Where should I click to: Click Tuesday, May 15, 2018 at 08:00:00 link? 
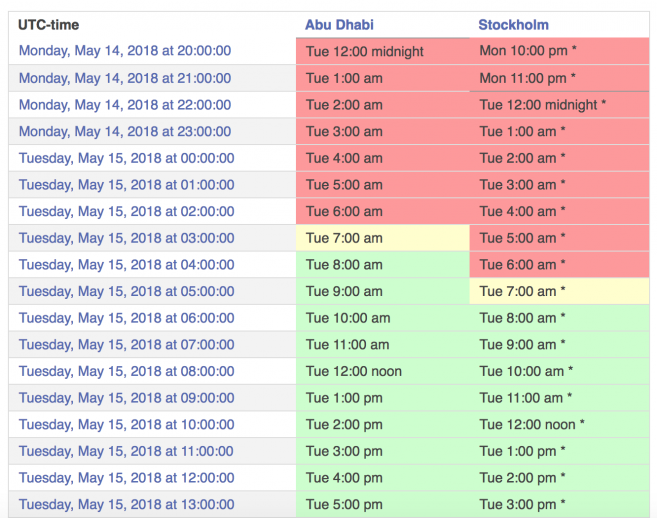coord(126,371)
